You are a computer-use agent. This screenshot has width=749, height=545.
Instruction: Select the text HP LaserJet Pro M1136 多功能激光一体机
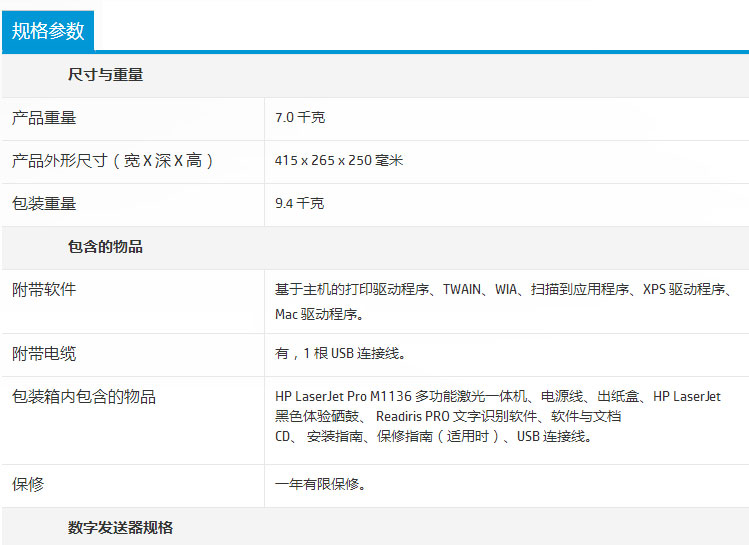401,396
